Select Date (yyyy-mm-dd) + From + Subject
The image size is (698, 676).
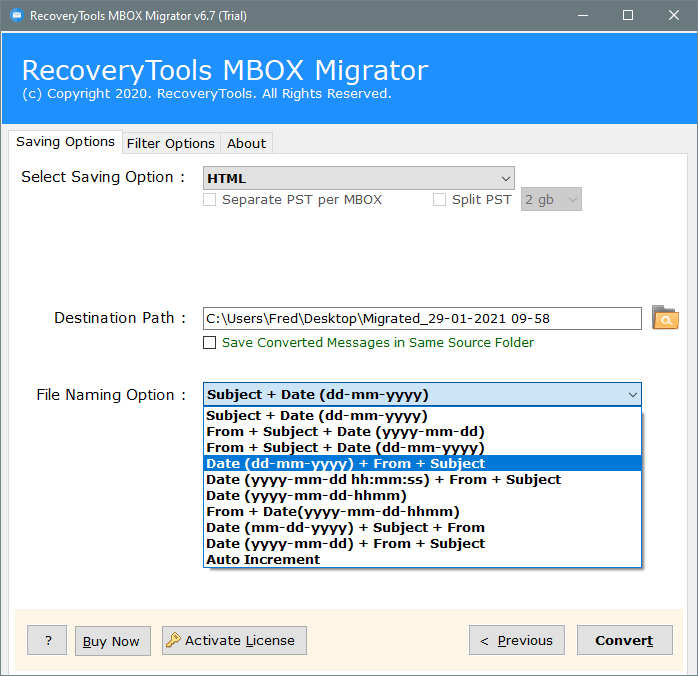pos(422,543)
